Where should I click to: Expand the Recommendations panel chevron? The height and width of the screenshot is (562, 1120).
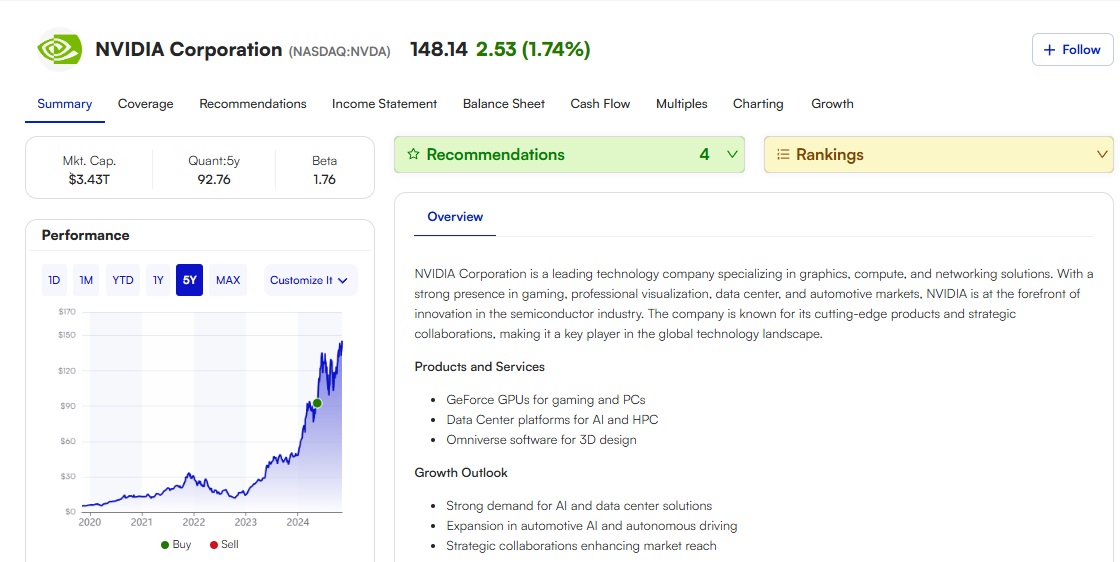pyautogui.click(x=732, y=154)
